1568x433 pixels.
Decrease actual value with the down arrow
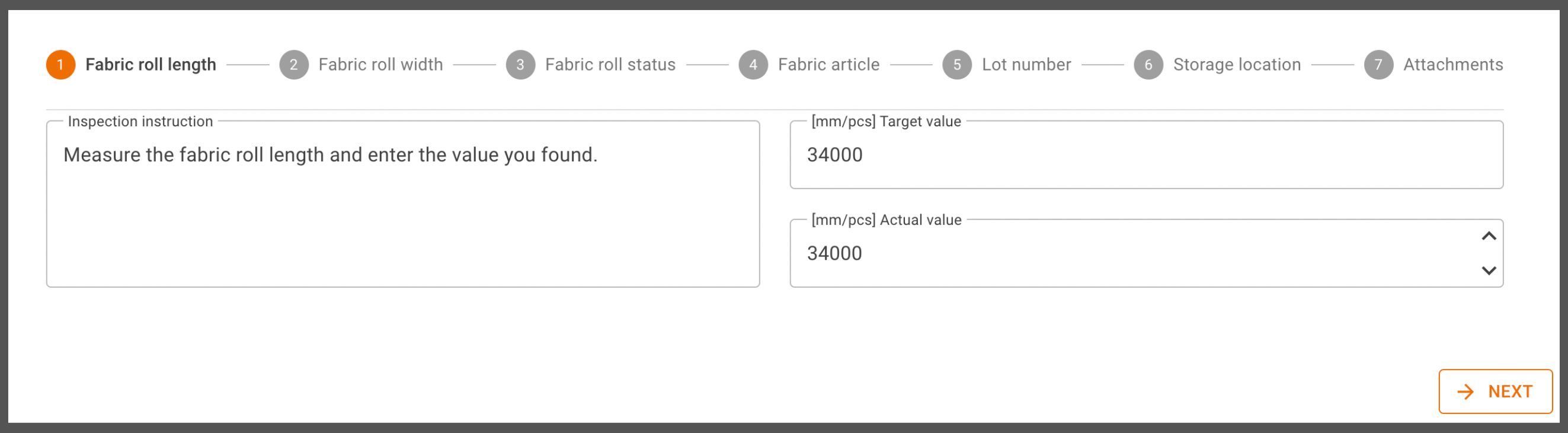coord(1488,270)
